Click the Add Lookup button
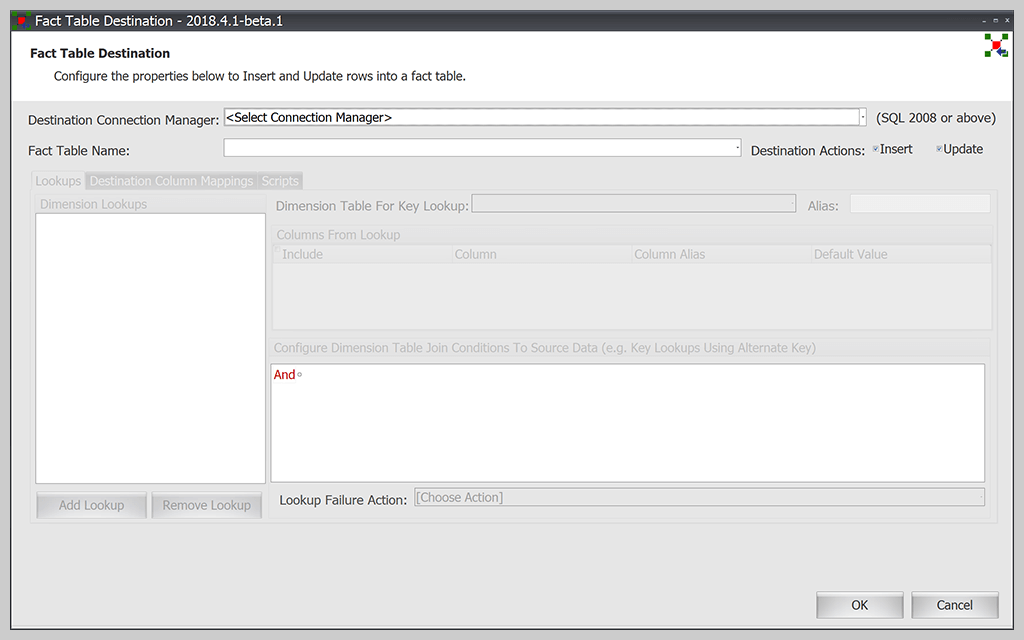Image resolution: width=1024 pixels, height=640 pixels. pyautogui.click(x=91, y=505)
